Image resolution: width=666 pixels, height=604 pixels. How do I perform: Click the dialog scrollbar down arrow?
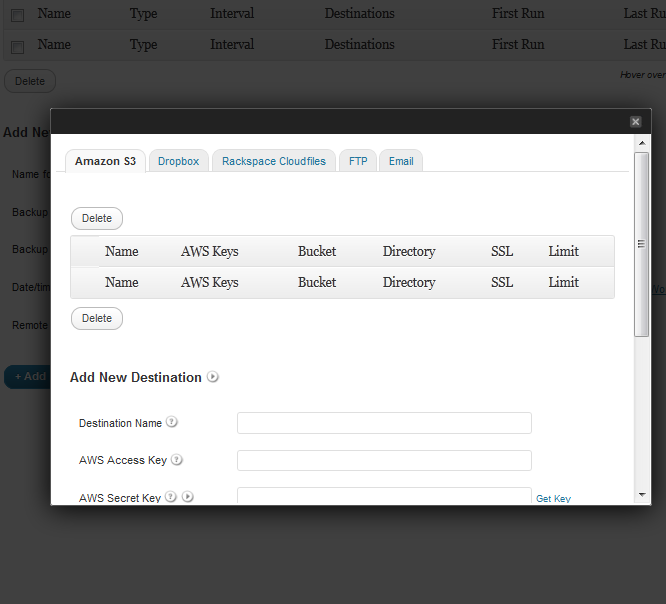pyautogui.click(x=642, y=495)
